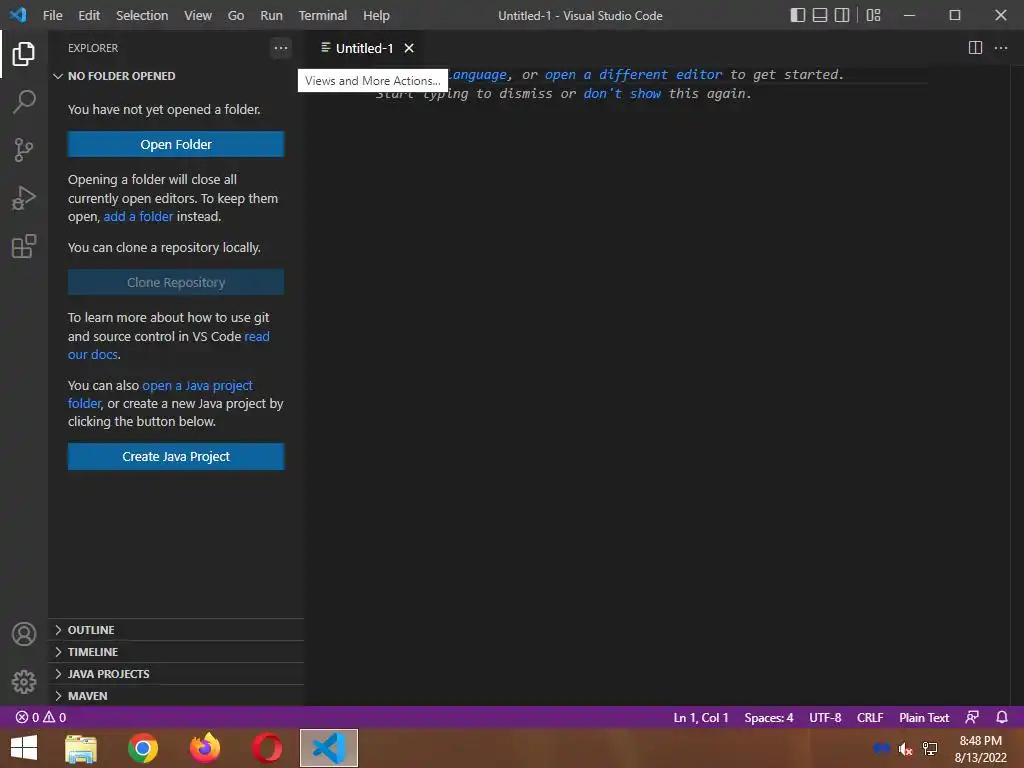The width and height of the screenshot is (1024, 768).
Task: Change encoding via UTF-8 status entry
Action: [x=825, y=717]
